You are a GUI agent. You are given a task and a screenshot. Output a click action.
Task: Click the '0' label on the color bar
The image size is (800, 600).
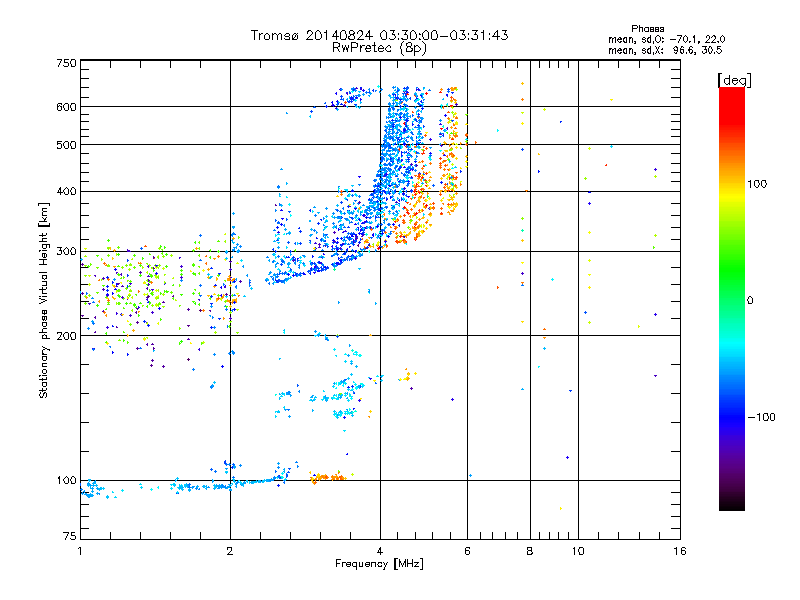[x=750, y=300]
